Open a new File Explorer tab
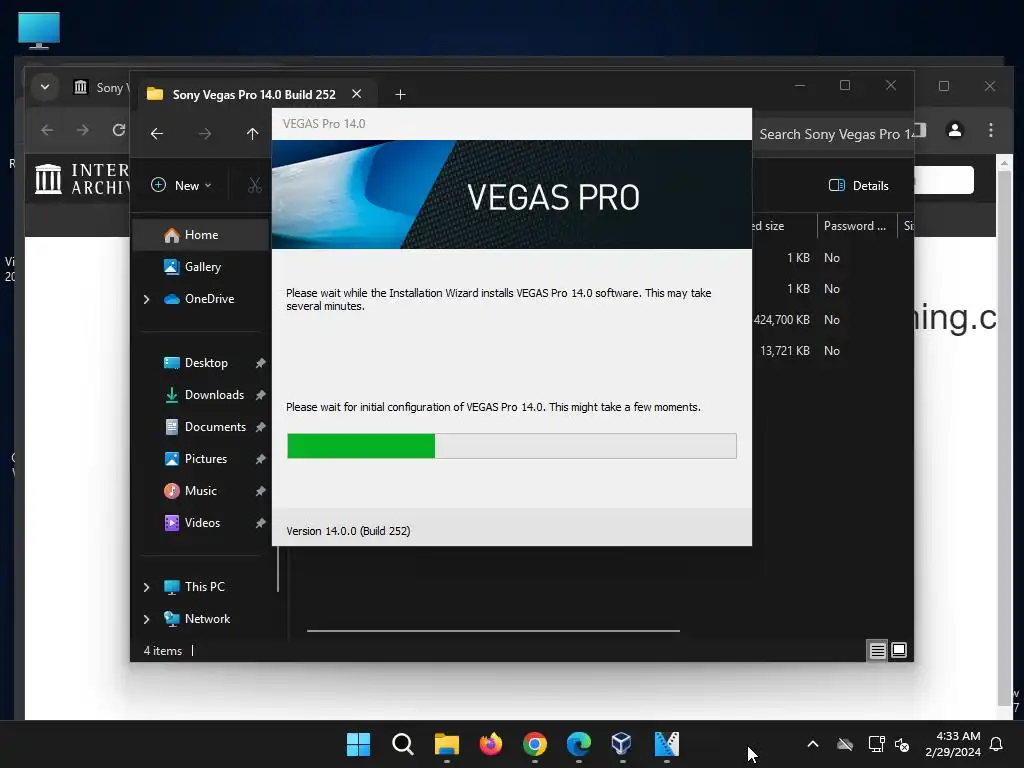1024x768 pixels. (x=400, y=95)
